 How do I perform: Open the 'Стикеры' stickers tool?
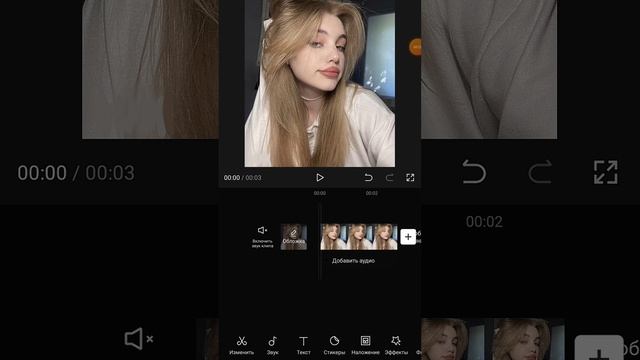pos(334,345)
